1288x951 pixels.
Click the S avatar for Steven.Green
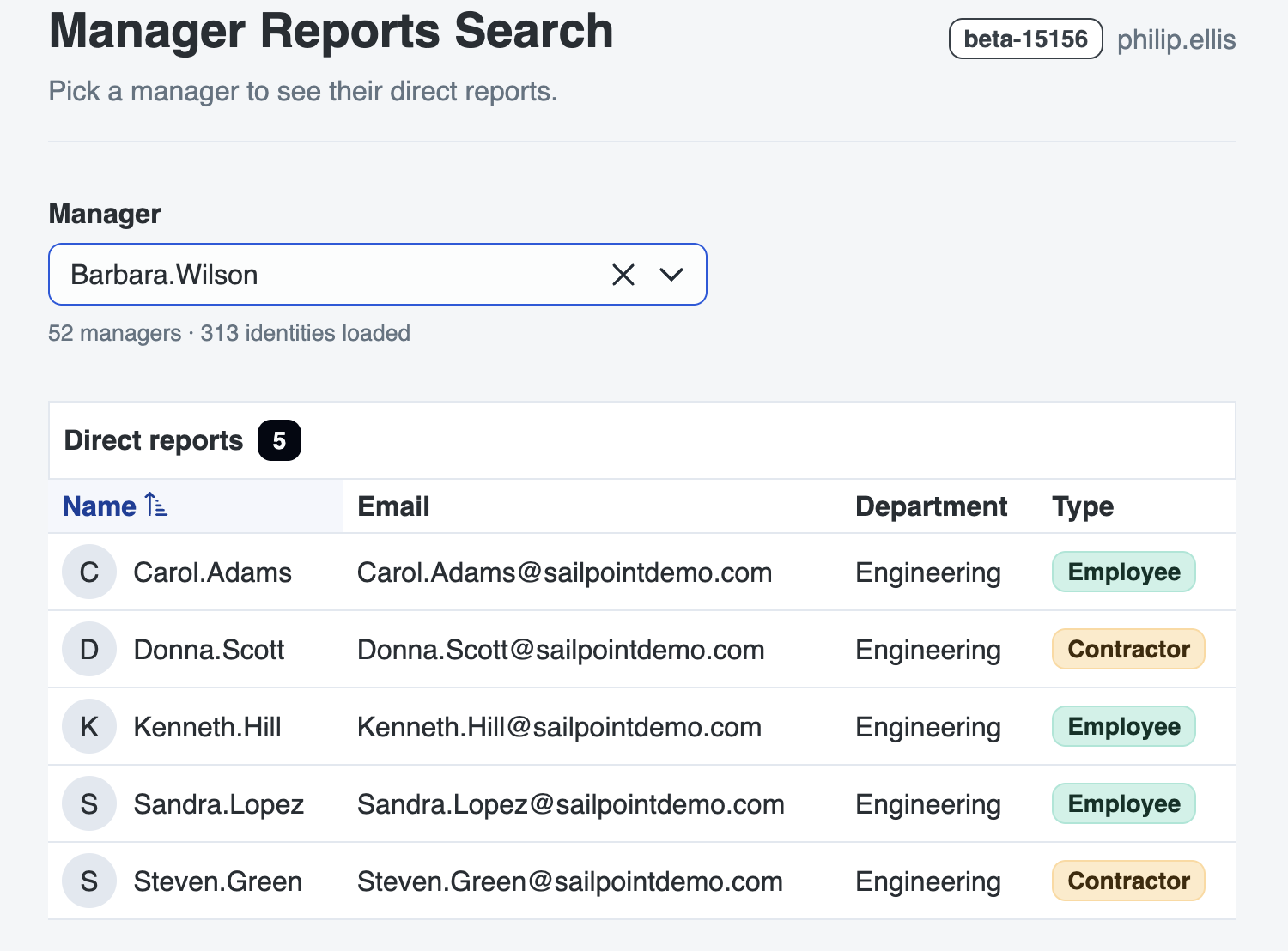[89, 881]
